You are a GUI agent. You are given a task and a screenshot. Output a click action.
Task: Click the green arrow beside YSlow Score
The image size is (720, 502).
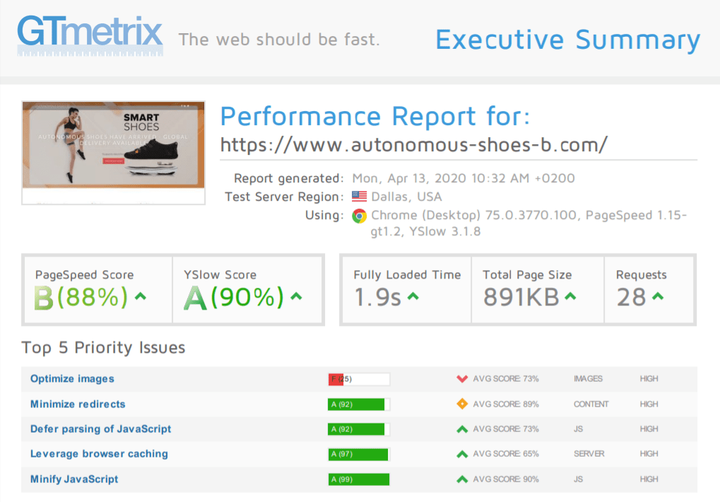pos(297,296)
